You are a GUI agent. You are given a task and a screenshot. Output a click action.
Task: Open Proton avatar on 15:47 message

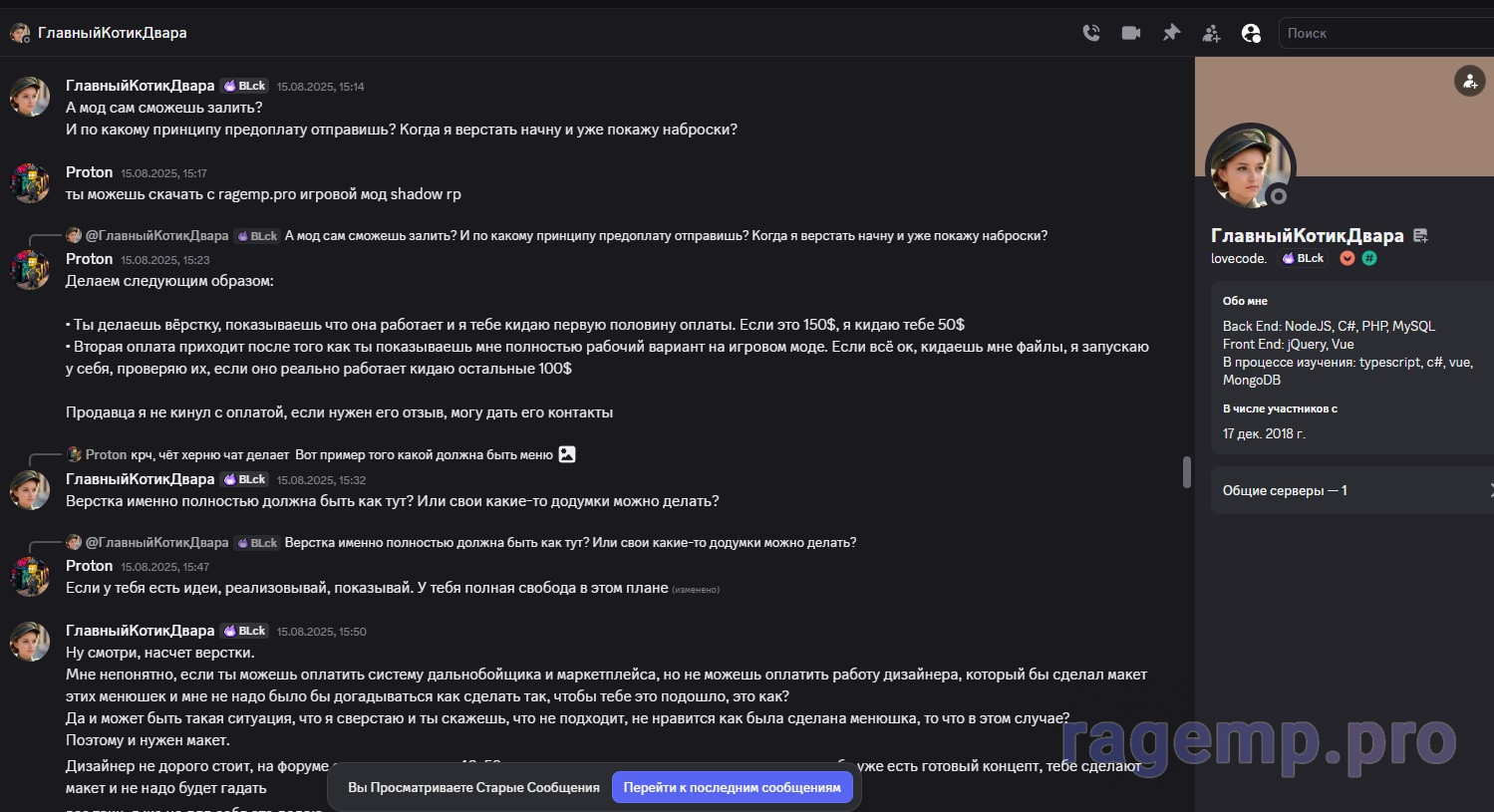[x=30, y=577]
